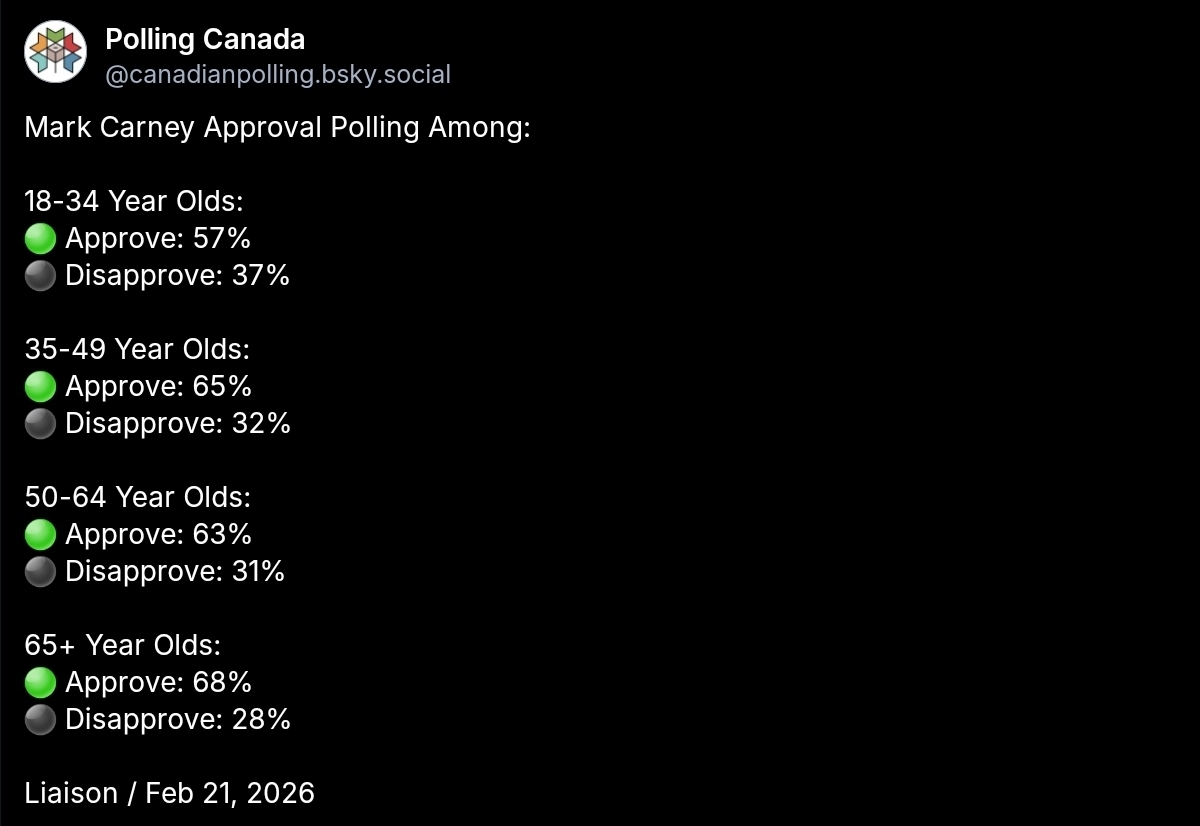Click the 35-49 Year Olds line

click(x=137, y=350)
